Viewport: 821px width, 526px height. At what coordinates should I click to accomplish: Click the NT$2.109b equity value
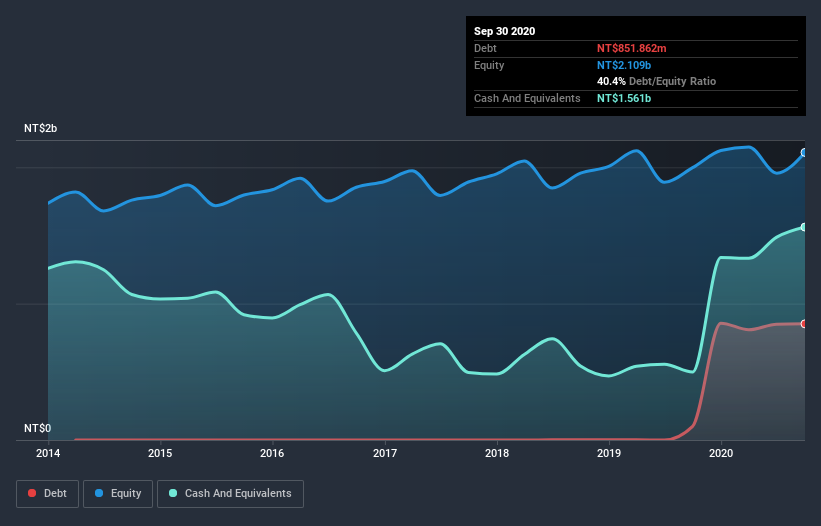point(624,65)
